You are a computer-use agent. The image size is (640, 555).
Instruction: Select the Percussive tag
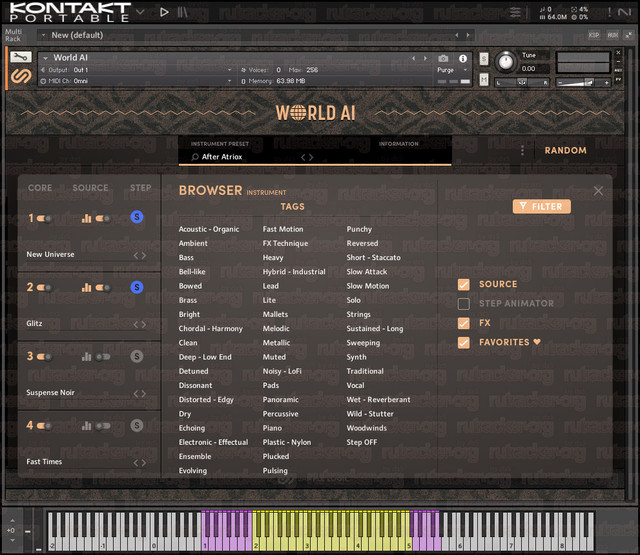pyautogui.click(x=280, y=414)
